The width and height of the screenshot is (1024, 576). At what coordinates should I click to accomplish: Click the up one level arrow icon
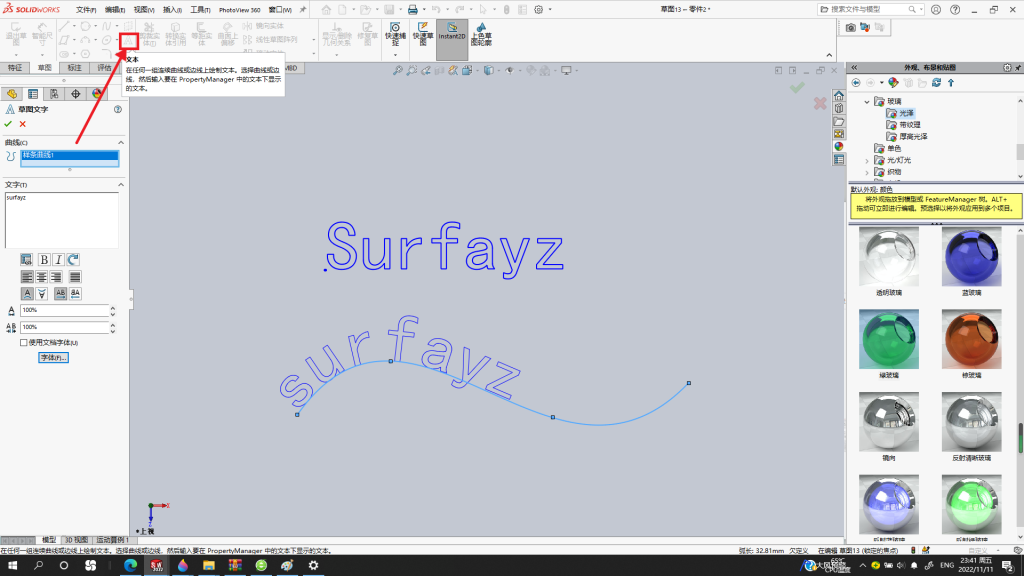951,83
